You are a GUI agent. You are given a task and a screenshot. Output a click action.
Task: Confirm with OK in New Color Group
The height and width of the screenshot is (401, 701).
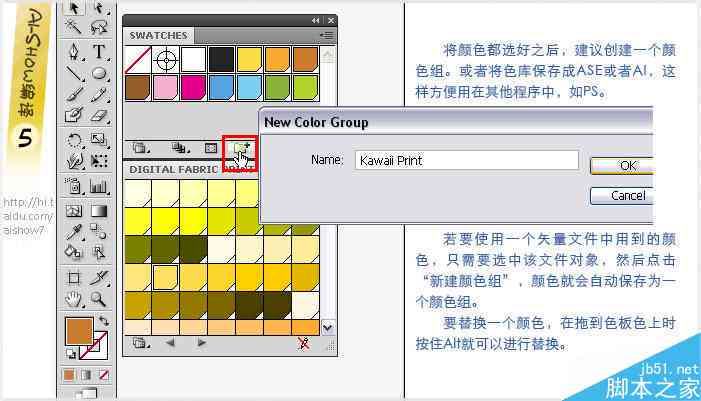tap(621, 166)
